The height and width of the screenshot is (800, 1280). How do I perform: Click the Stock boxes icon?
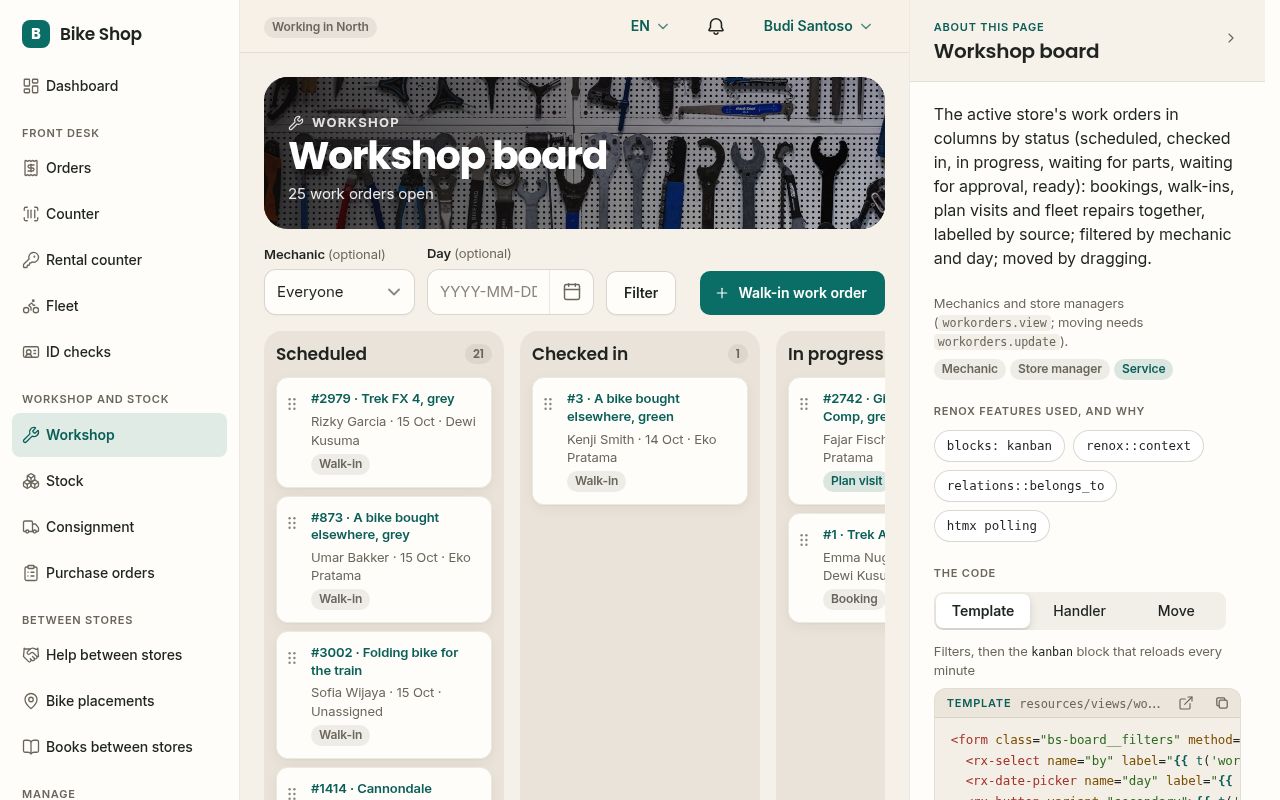[x=31, y=481]
